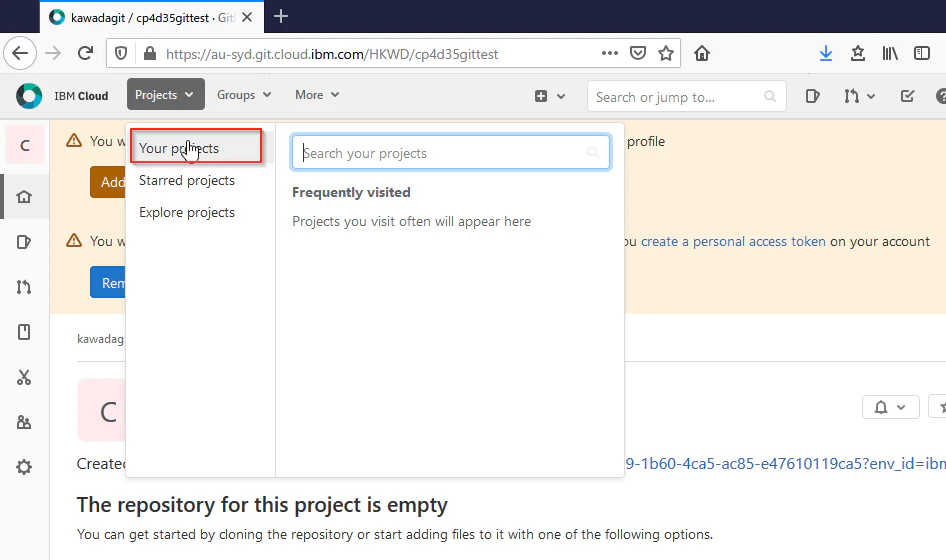Viewport: 946px width, 560px height.
Task: Select Starred projects menu entry
Action: tap(187, 180)
